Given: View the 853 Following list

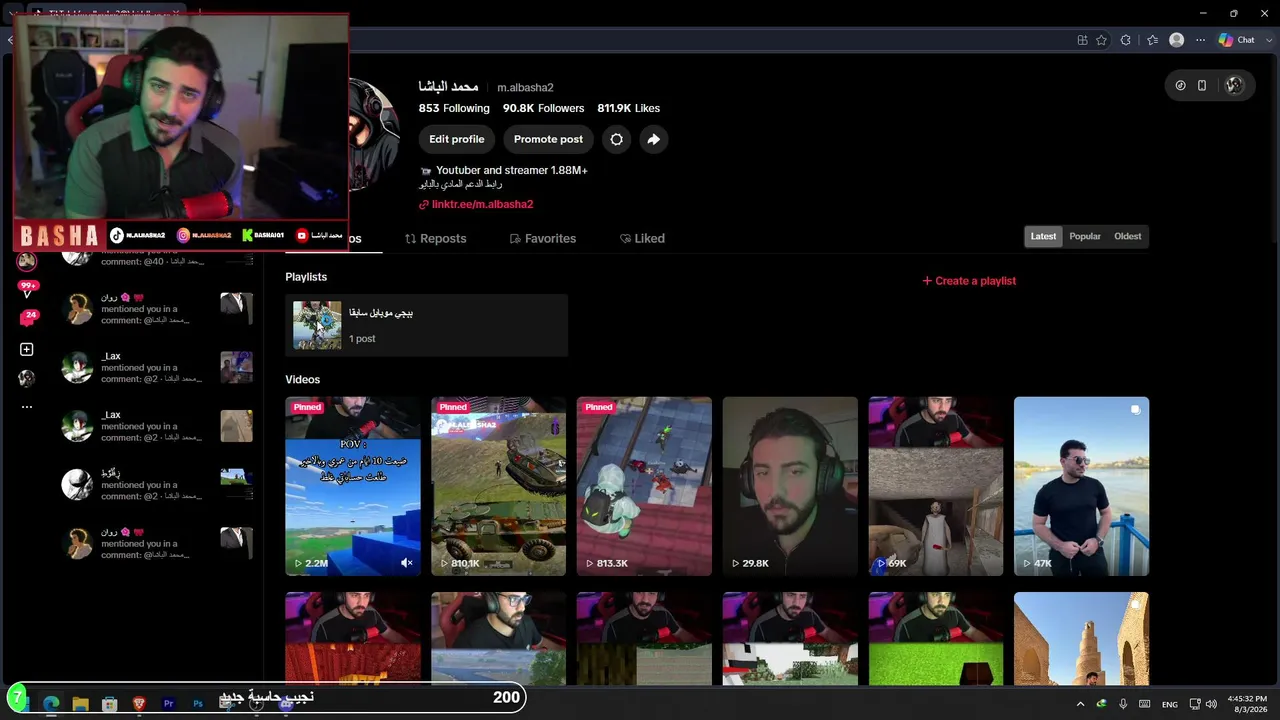Looking at the screenshot, I should (454, 108).
